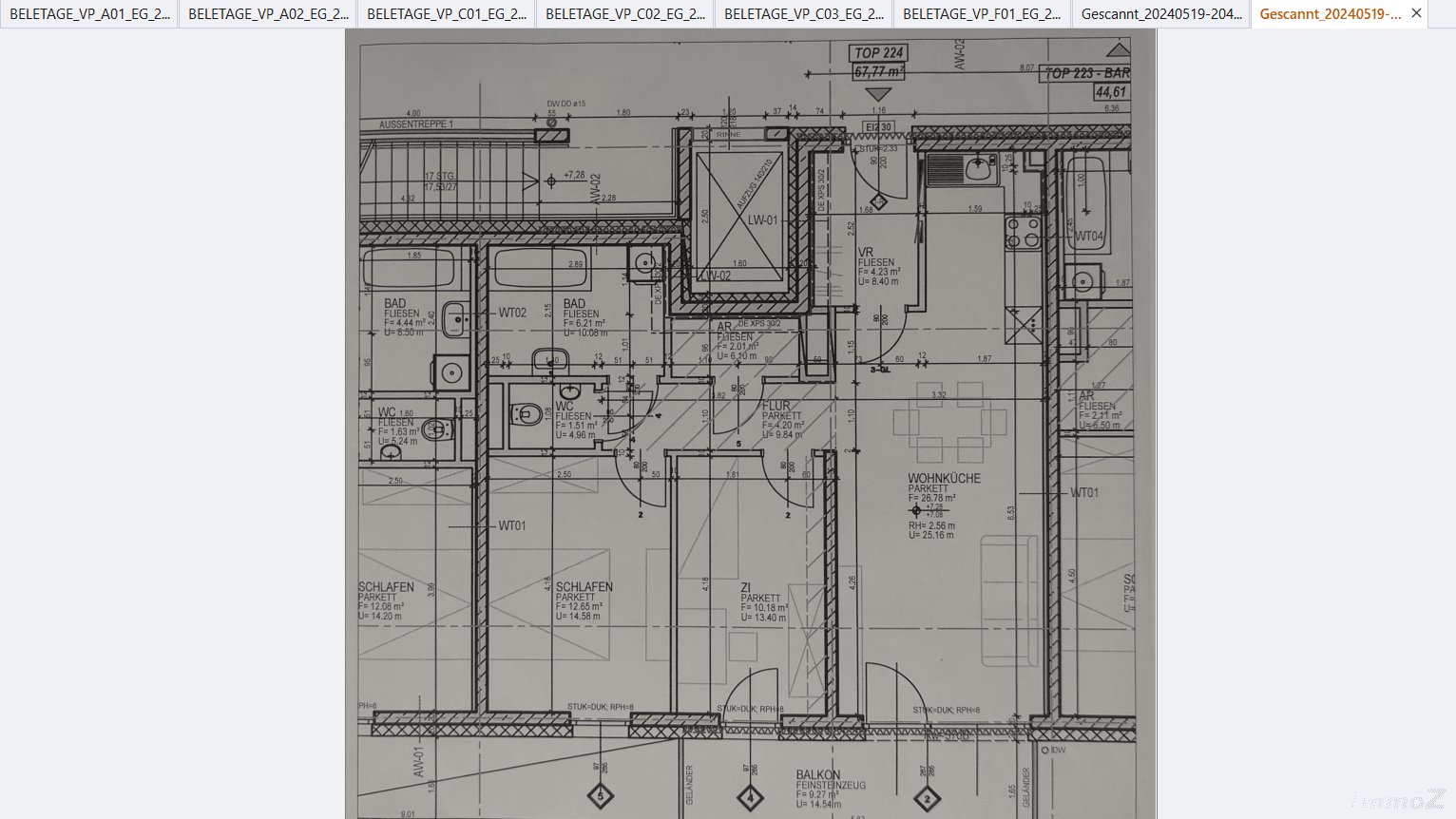
Task: Click the TOP 223 label
Action: tap(1087, 73)
